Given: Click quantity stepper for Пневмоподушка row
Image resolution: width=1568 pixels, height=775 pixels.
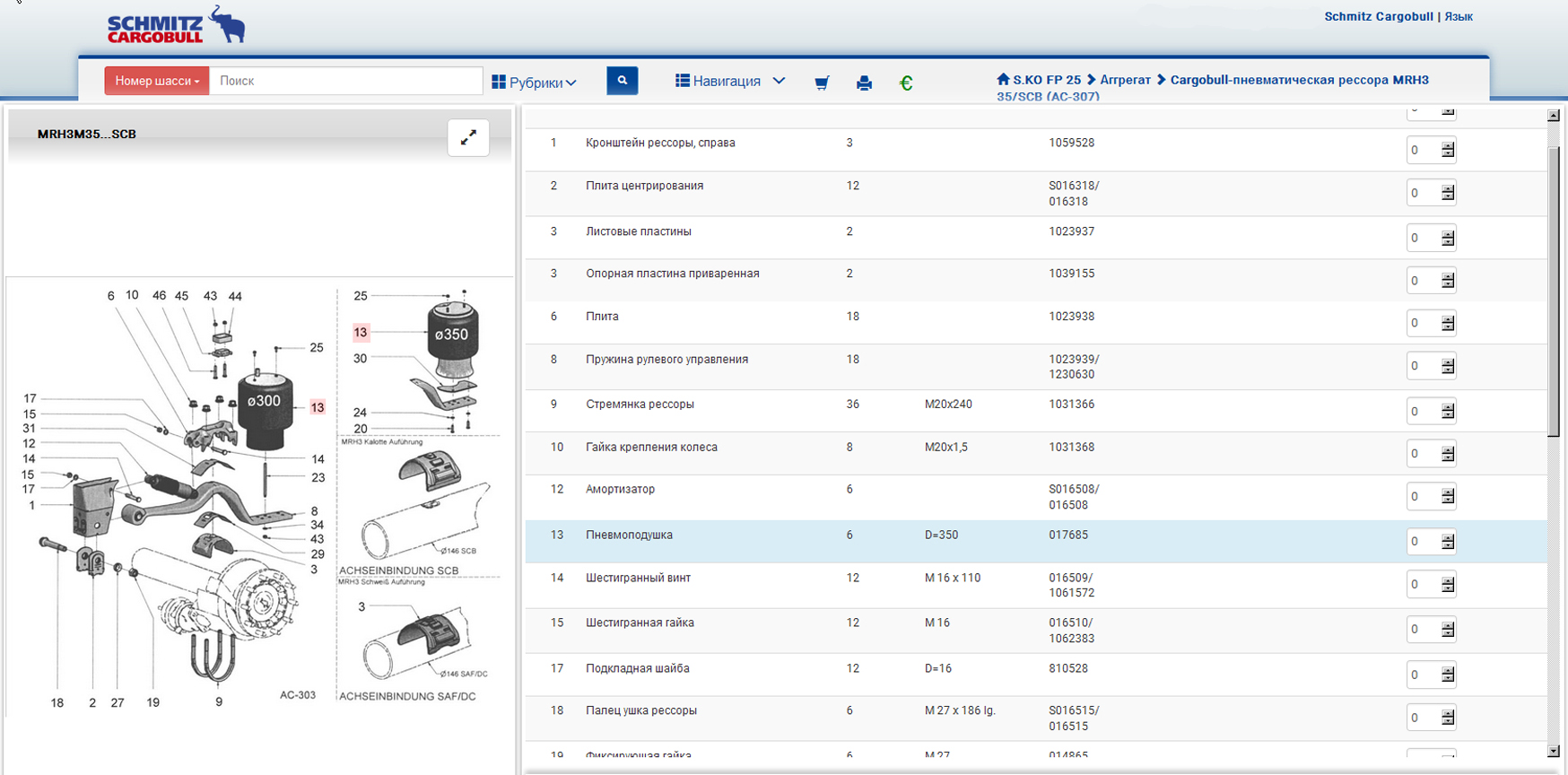Looking at the screenshot, I should (x=1448, y=542).
